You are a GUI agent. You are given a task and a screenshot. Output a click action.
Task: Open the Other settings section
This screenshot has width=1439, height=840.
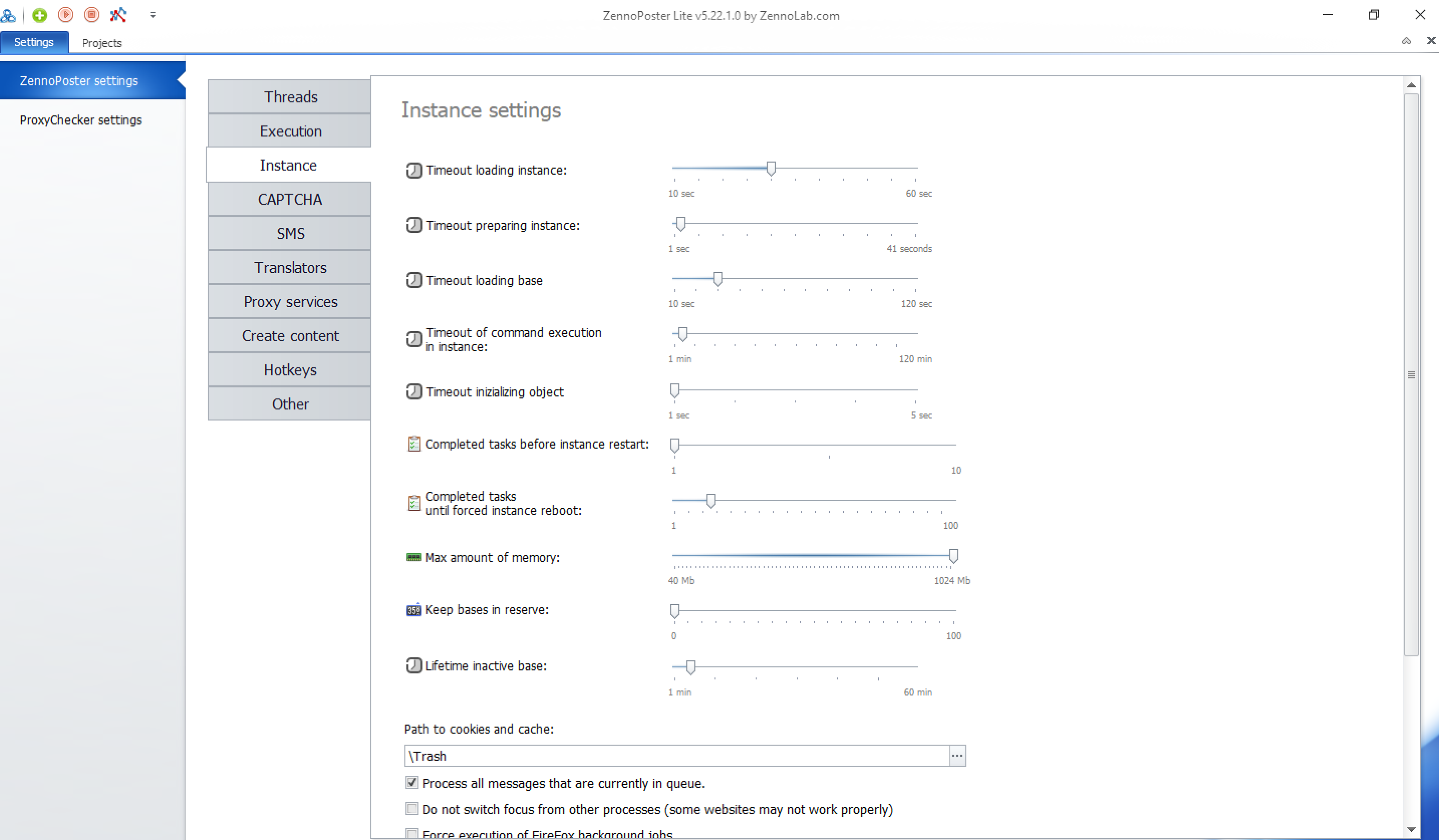point(290,404)
